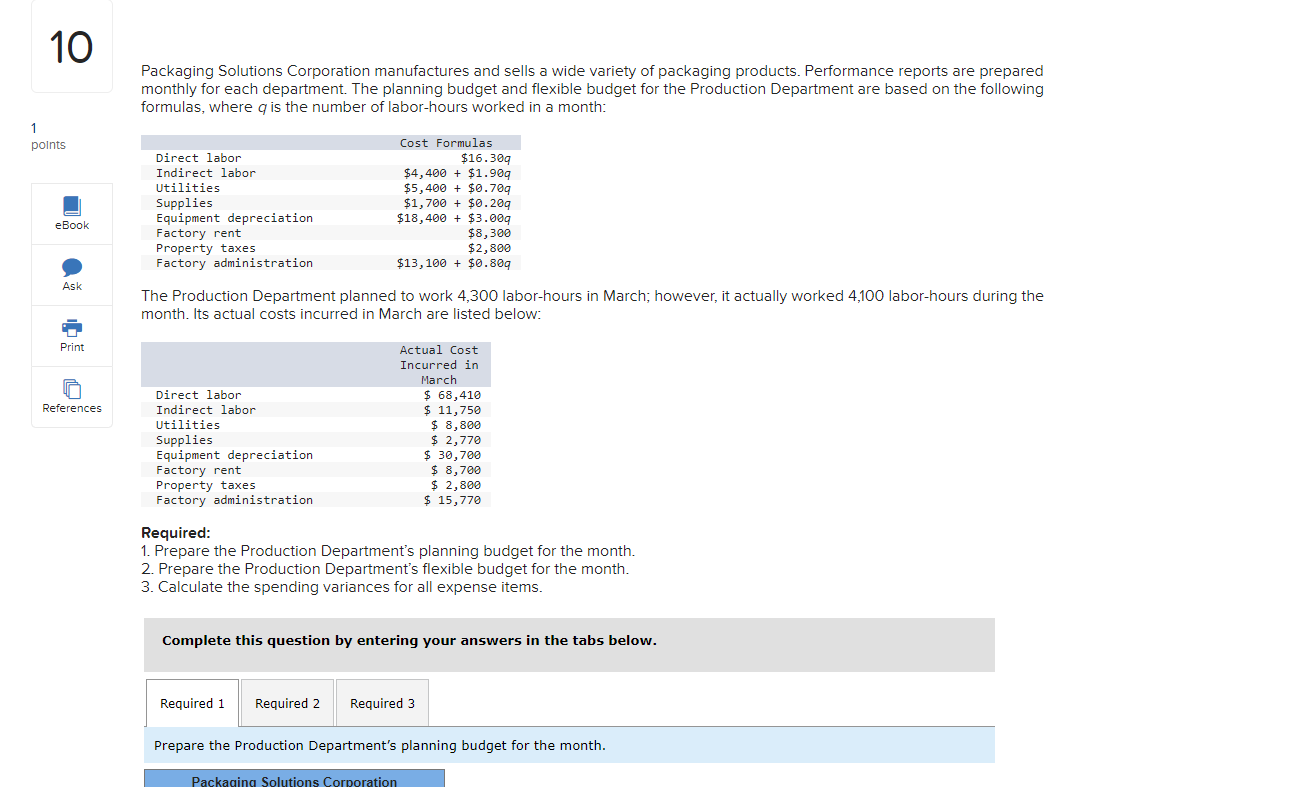Click actual Supplies cost $2,770
The image size is (1296, 787).
click(456, 440)
